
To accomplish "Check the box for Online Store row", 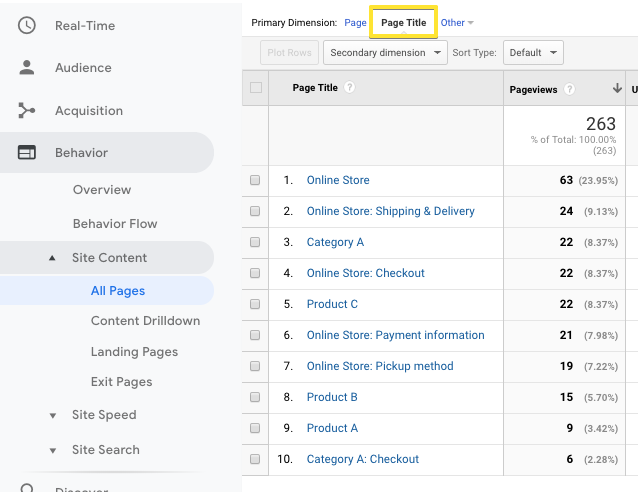I will [x=255, y=181].
